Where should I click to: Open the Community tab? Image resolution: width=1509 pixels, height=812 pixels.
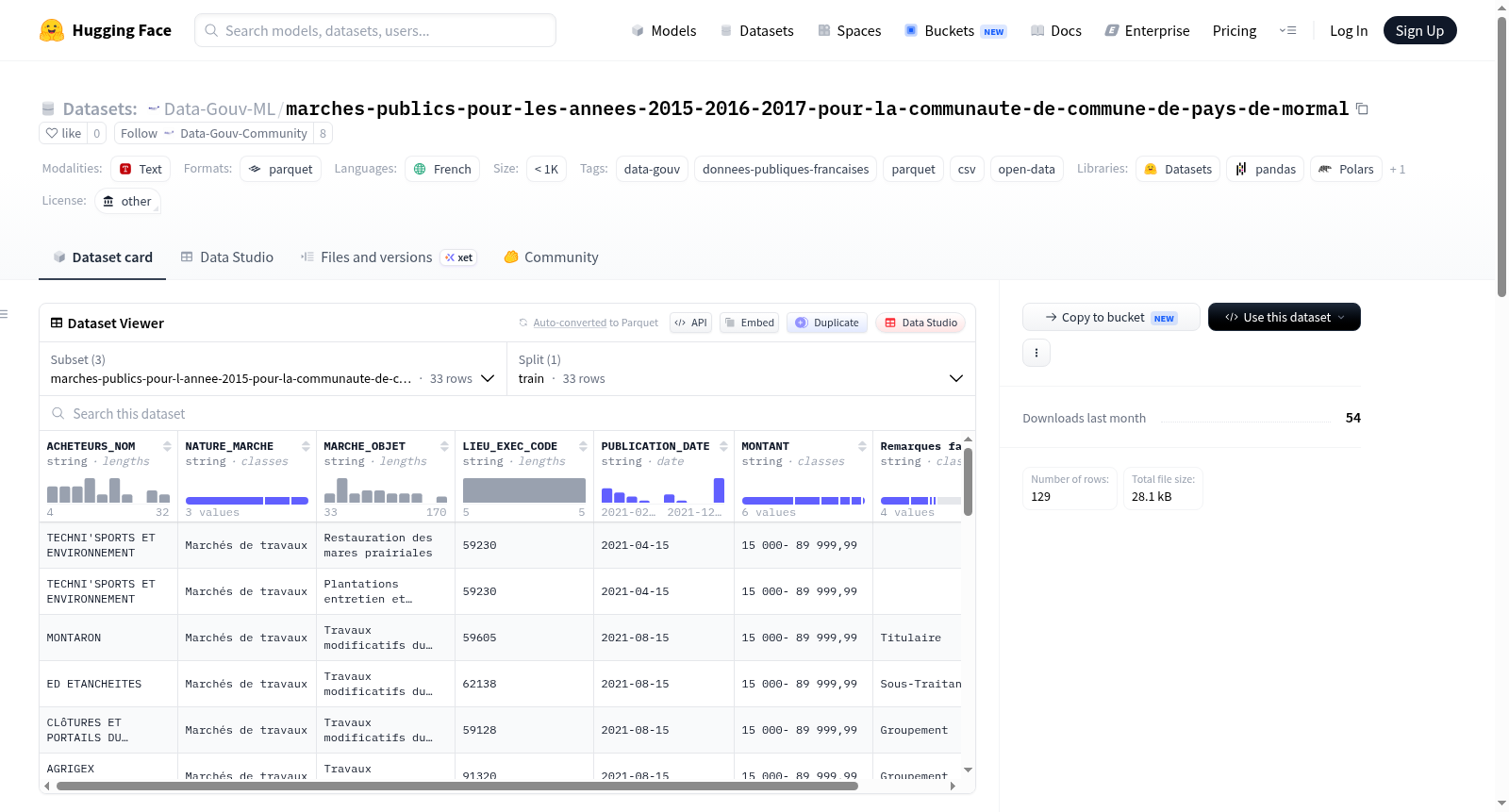click(551, 257)
